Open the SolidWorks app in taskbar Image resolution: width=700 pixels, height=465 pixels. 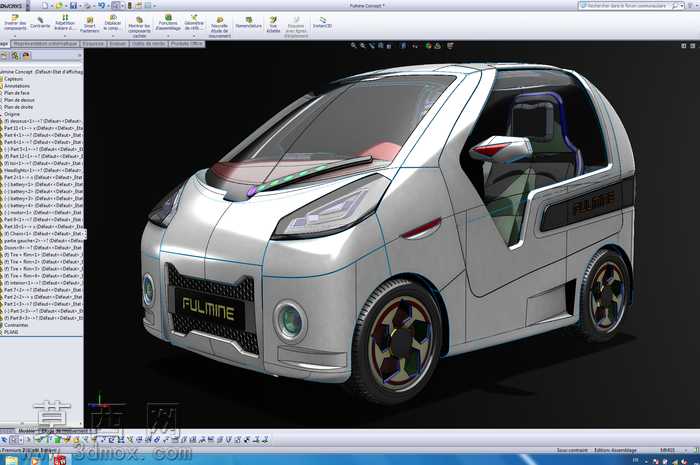pos(60,460)
